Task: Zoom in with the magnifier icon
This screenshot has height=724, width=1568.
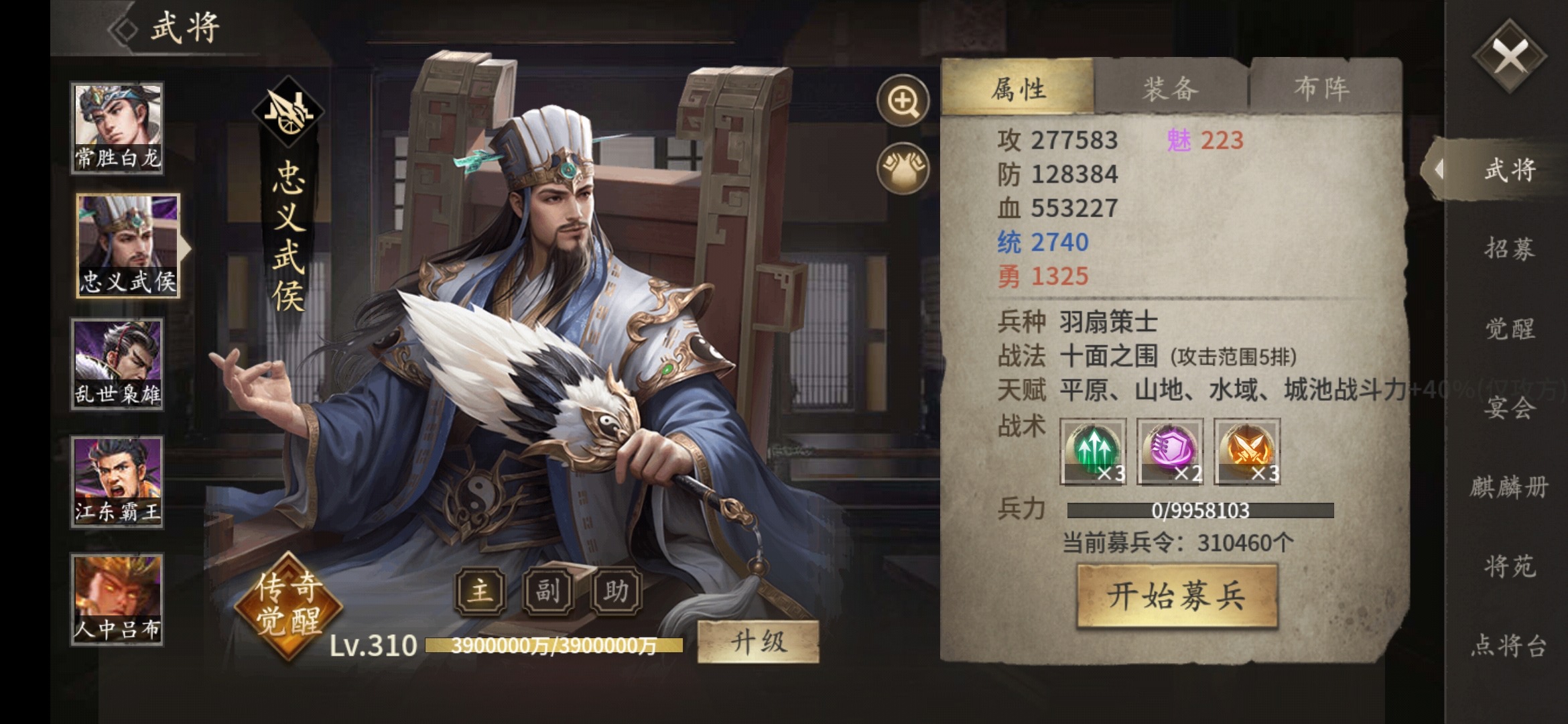Action: coord(903,101)
